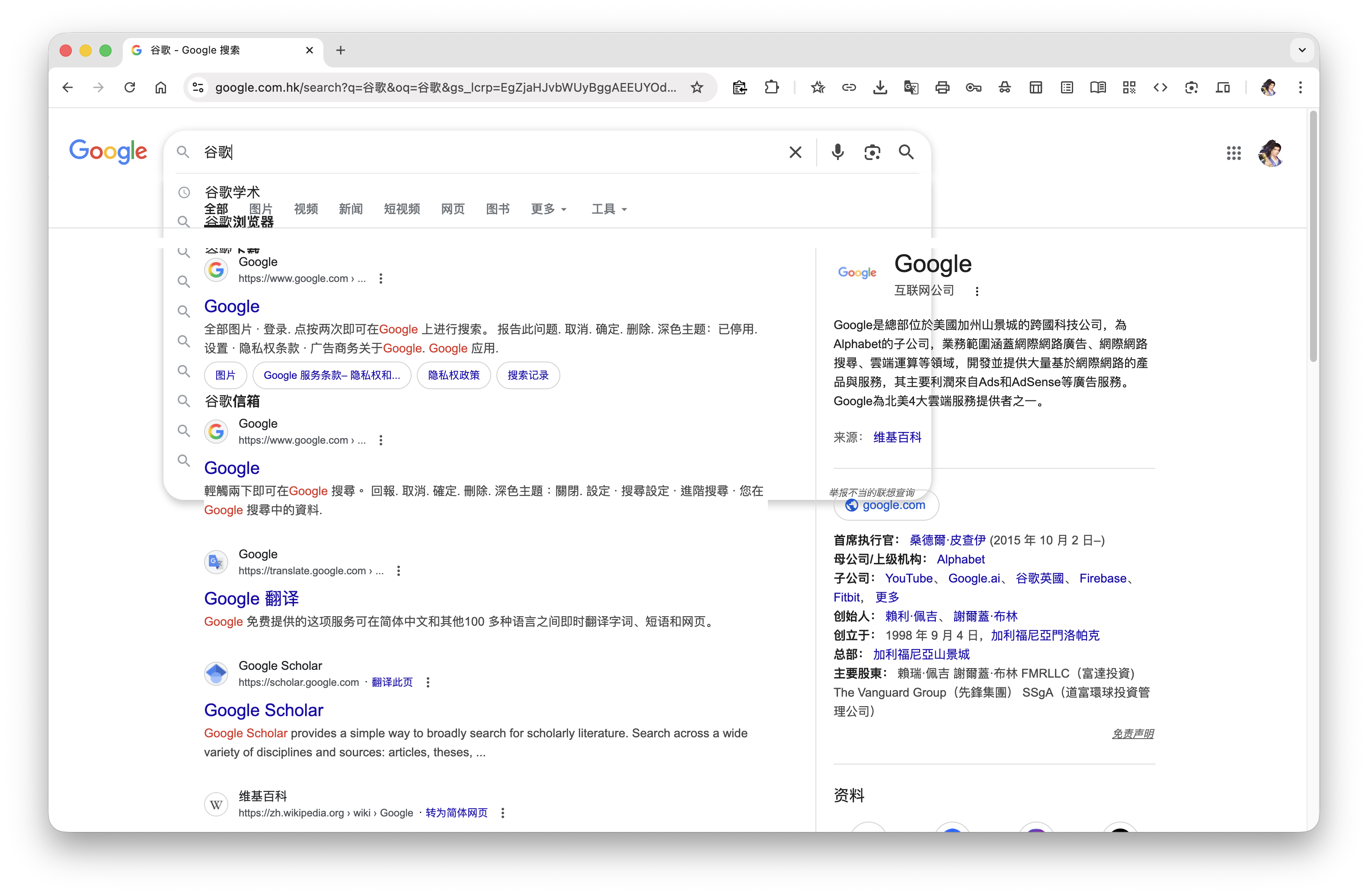Create a QR code for this page
Image resolution: width=1368 pixels, height=896 pixels.
point(1129,87)
